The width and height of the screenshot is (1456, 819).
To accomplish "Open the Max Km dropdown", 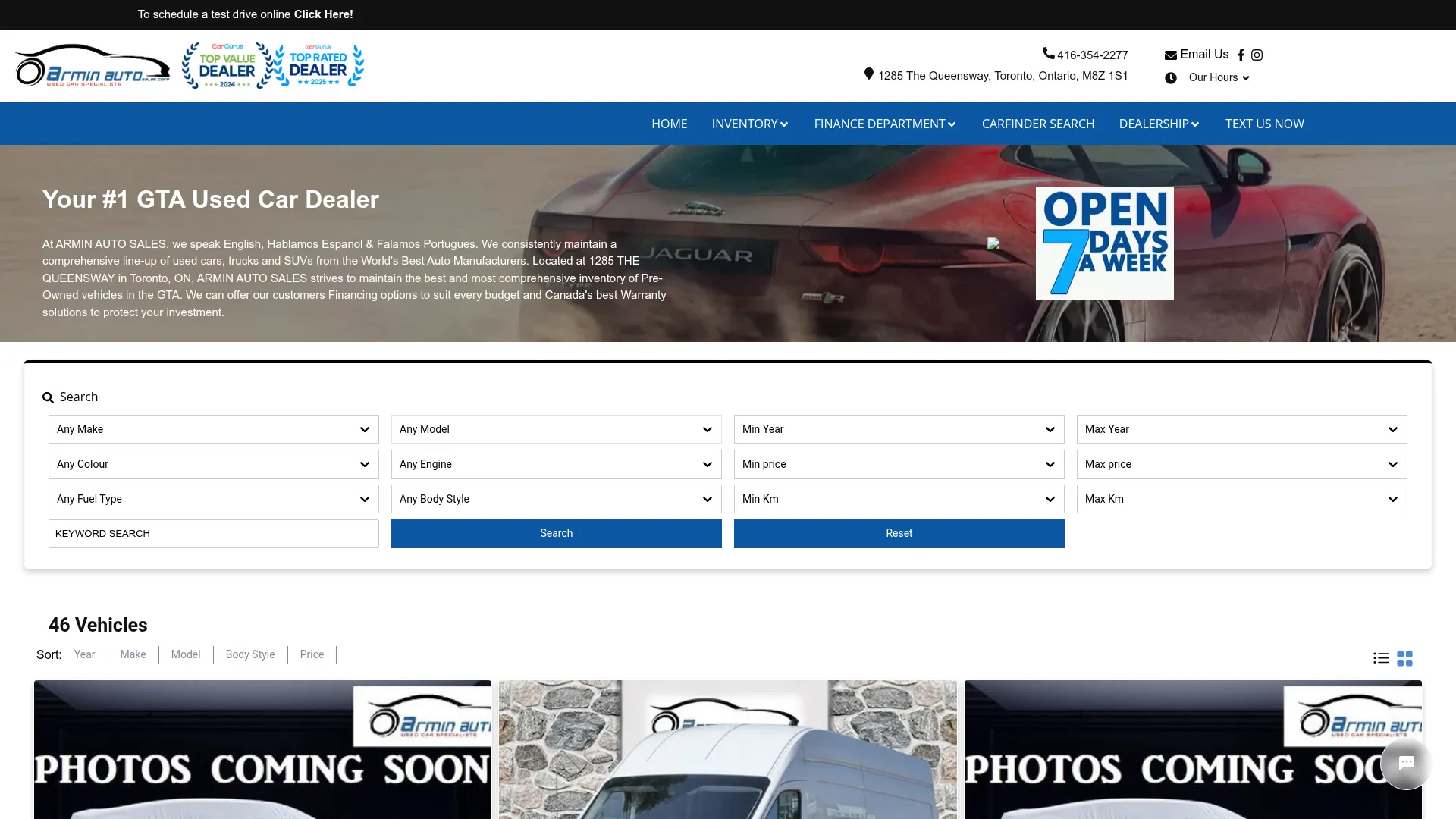I will (x=1242, y=499).
